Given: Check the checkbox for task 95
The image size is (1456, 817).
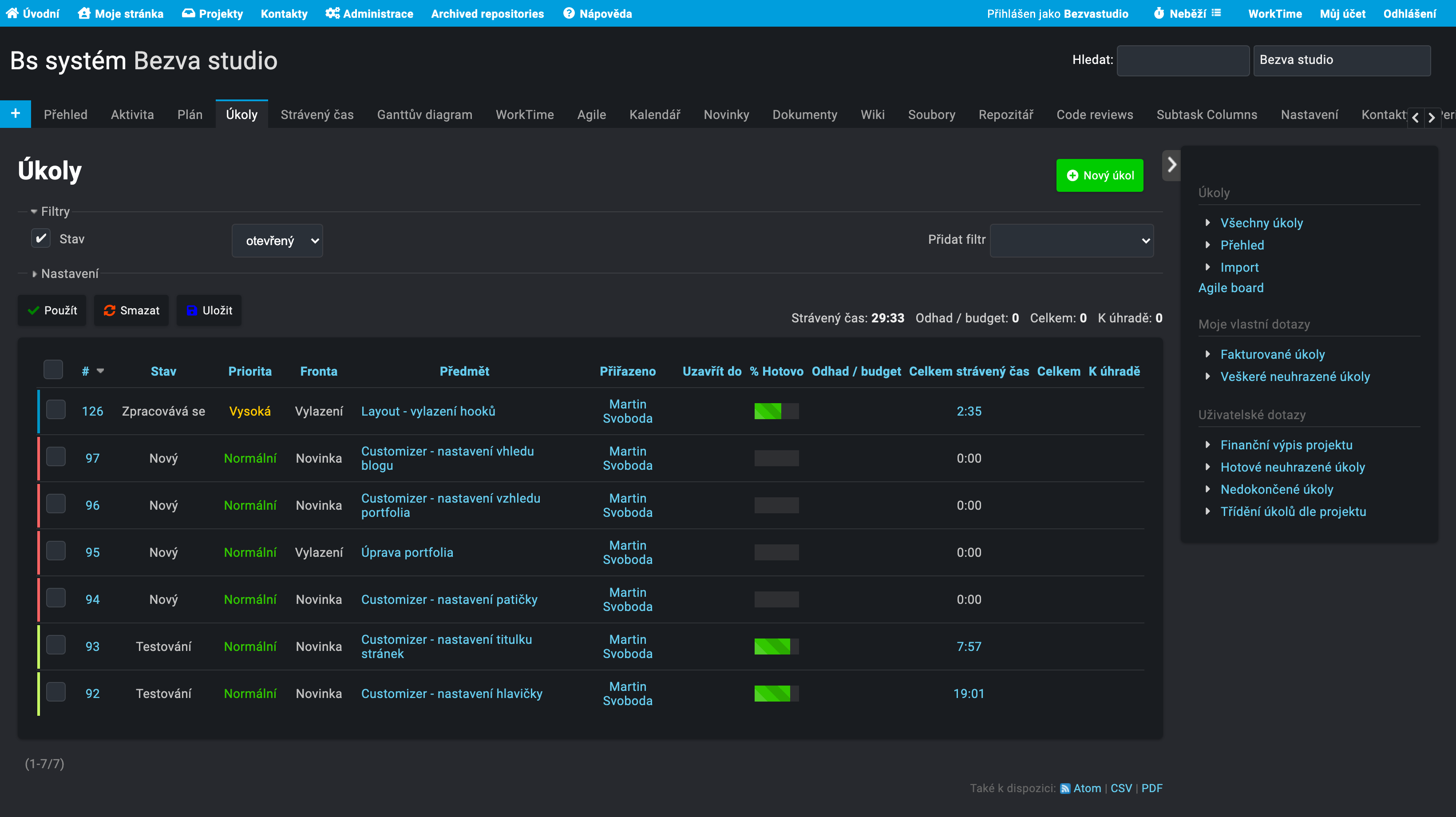Looking at the screenshot, I should [55, 551].
